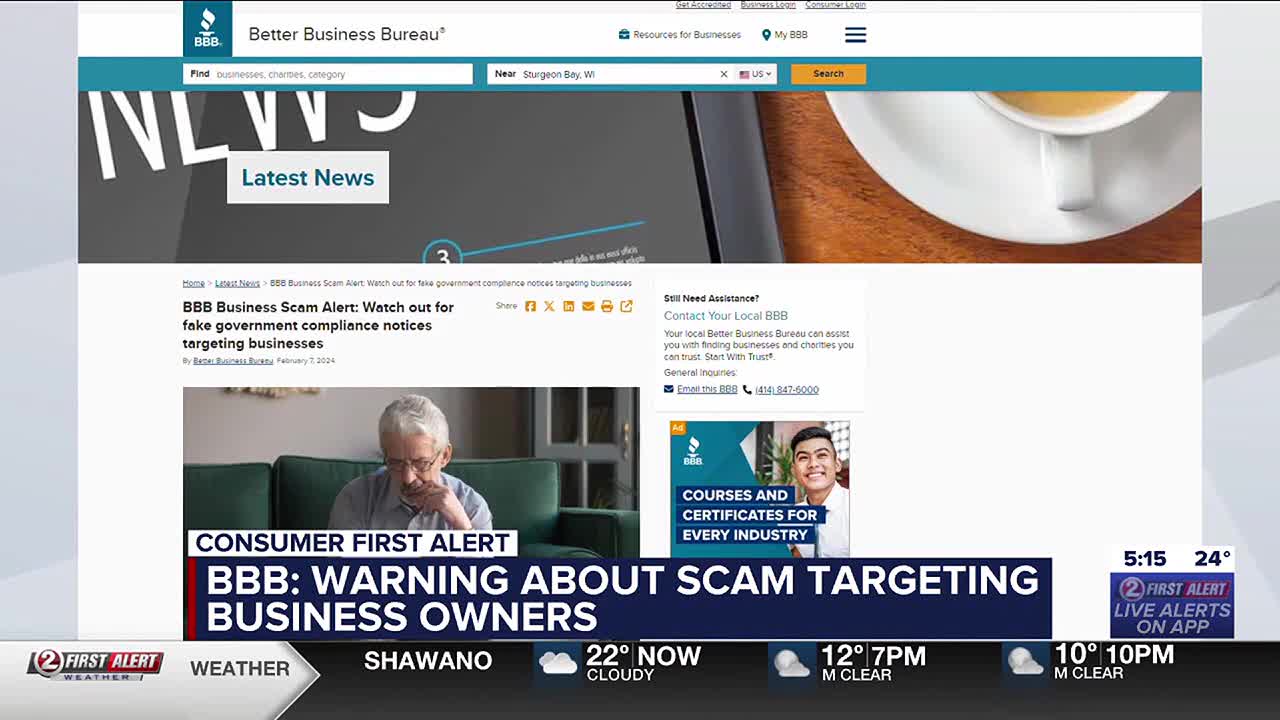Open My BBB location menu
The image size is (1280, 720).
pos(785,35)
